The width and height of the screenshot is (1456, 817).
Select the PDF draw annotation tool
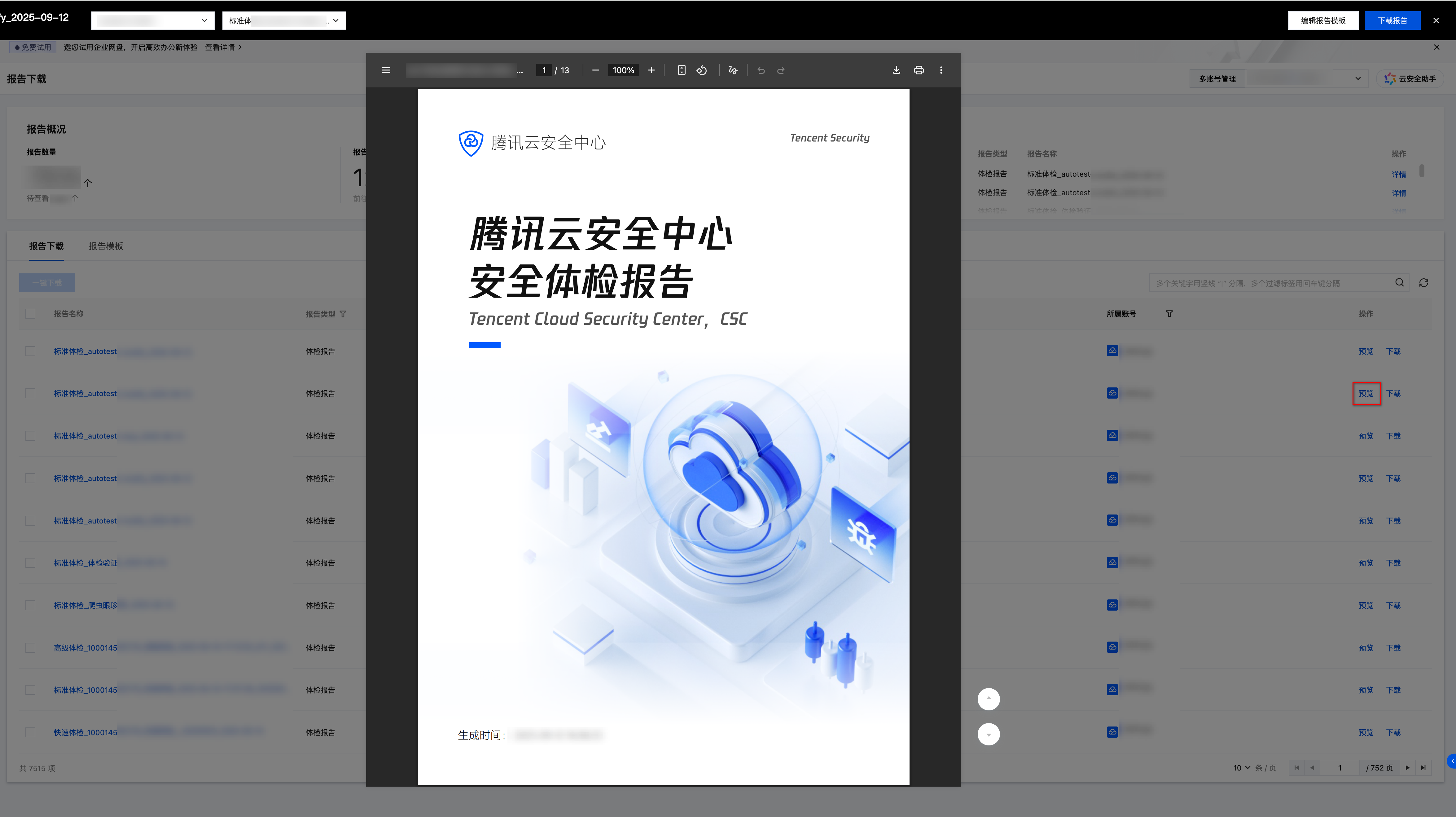pos(733,70)
